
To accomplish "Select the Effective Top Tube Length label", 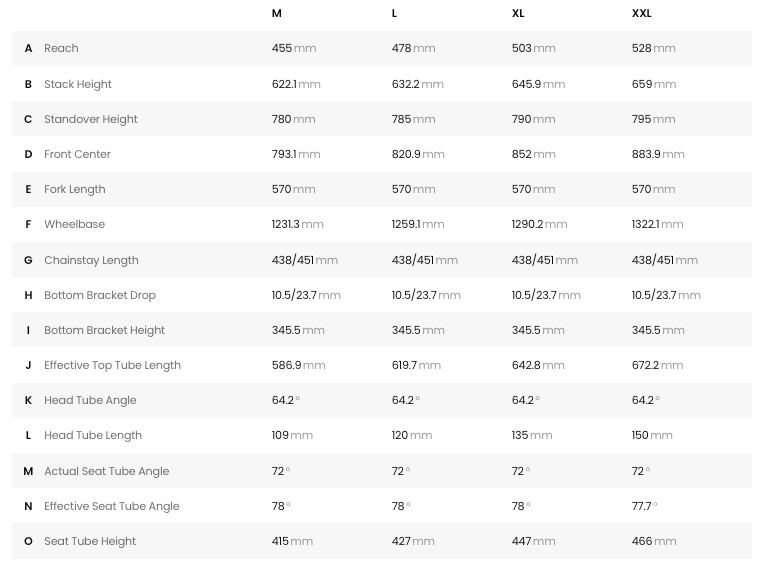I will click(112, 365).
